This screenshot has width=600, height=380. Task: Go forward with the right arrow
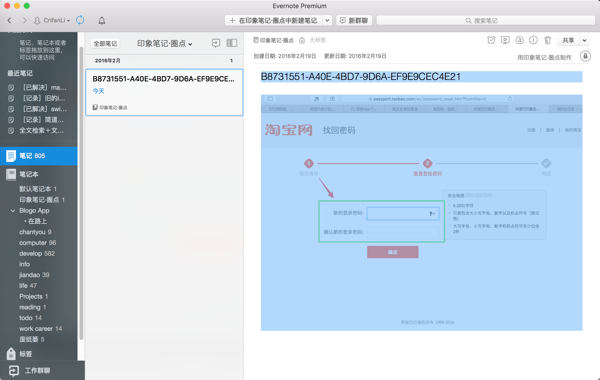tap(24, 20)
